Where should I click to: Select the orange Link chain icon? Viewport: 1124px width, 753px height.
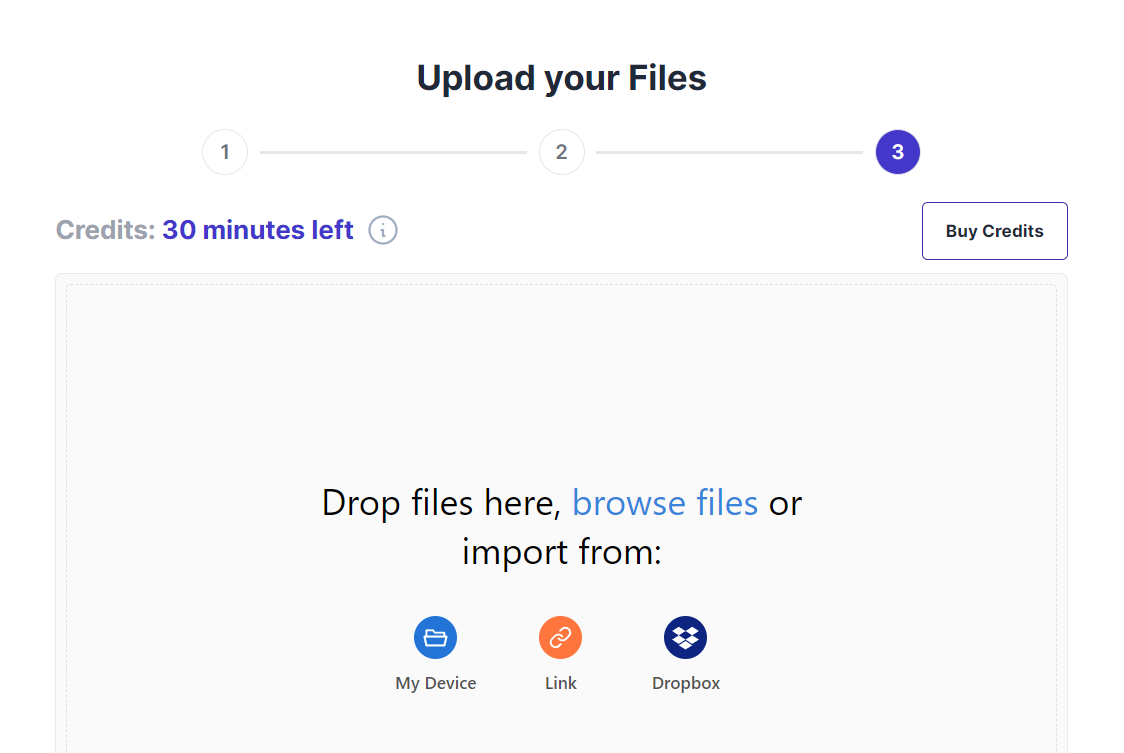pyautogui.click(x=561, y=637)
